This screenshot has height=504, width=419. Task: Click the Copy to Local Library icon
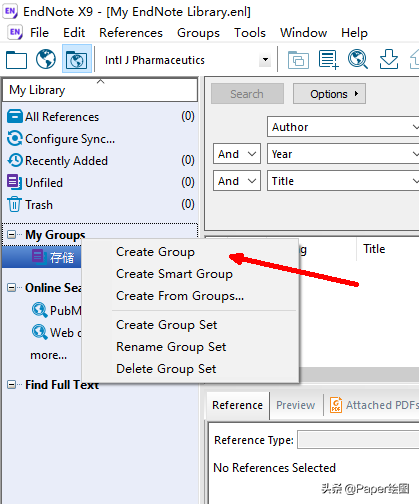[x=298, y=60]
